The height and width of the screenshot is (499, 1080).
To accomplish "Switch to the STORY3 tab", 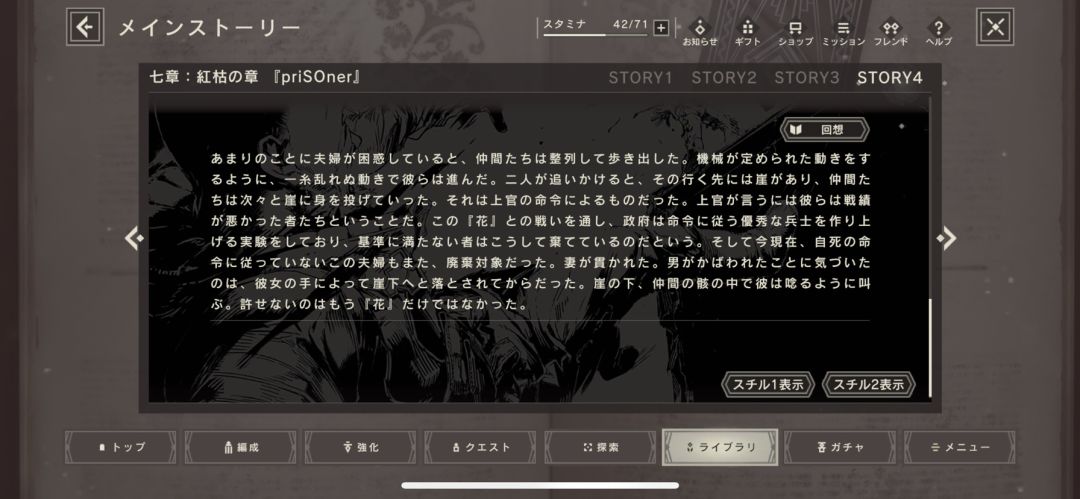I will click(807, 78).
